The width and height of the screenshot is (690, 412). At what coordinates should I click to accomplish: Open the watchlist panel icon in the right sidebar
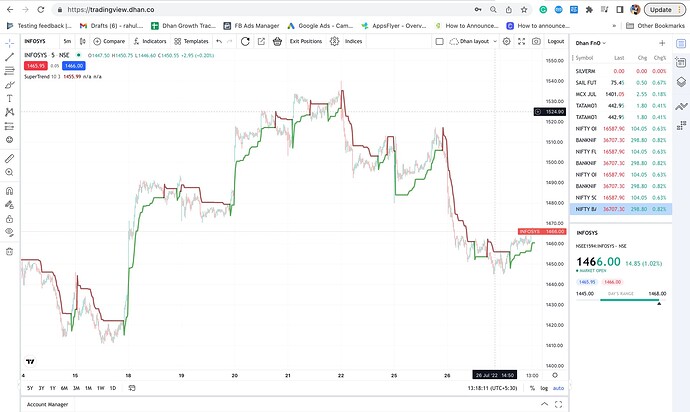click(681, 44)
